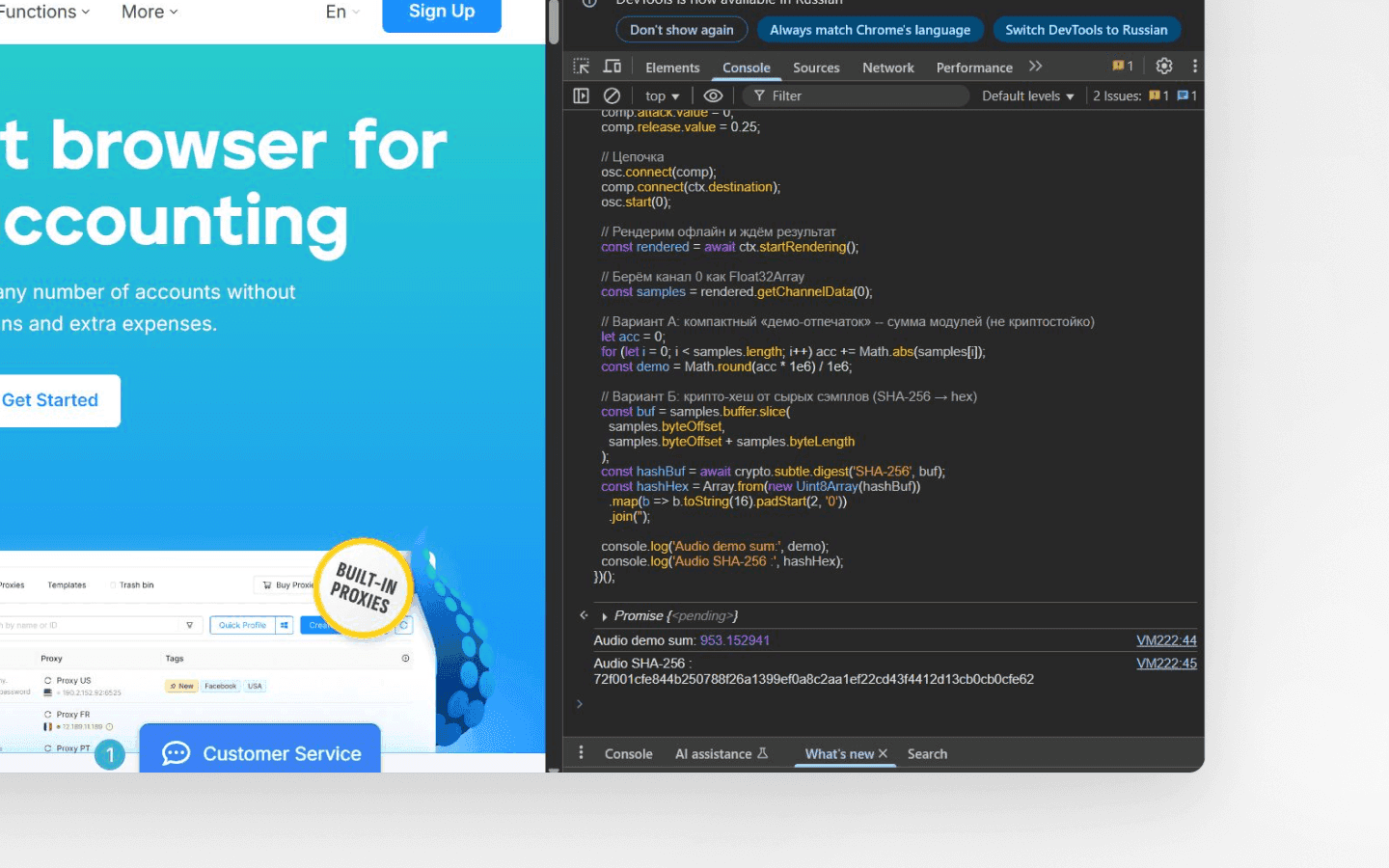Viewport: 1389px width, 868px height.
Task: Switch to the Performance tab
Action: pyautogui.click(x=974, y=68)
